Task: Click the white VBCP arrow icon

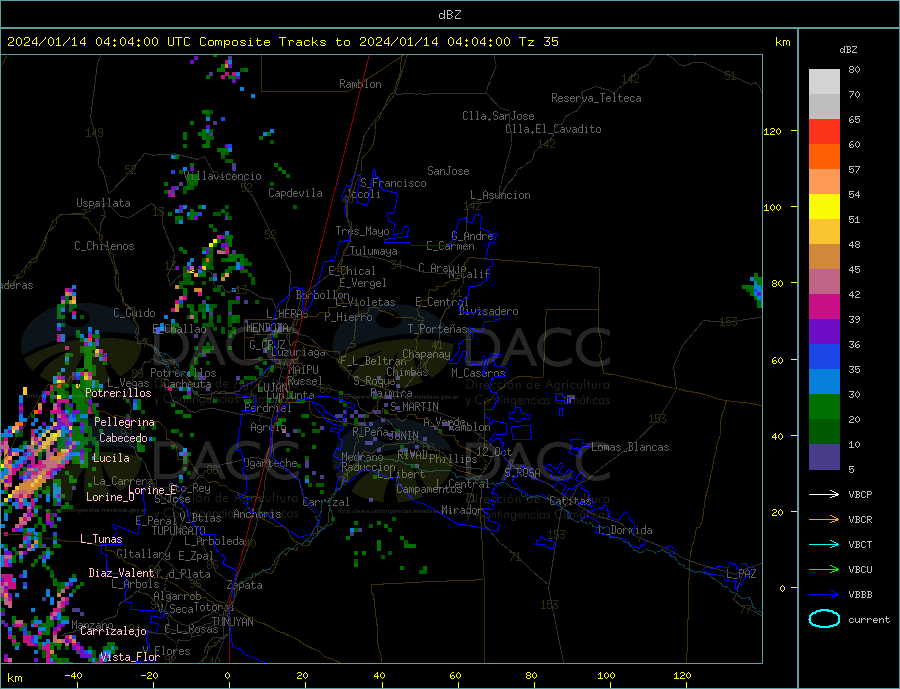Action: [824, 494]
